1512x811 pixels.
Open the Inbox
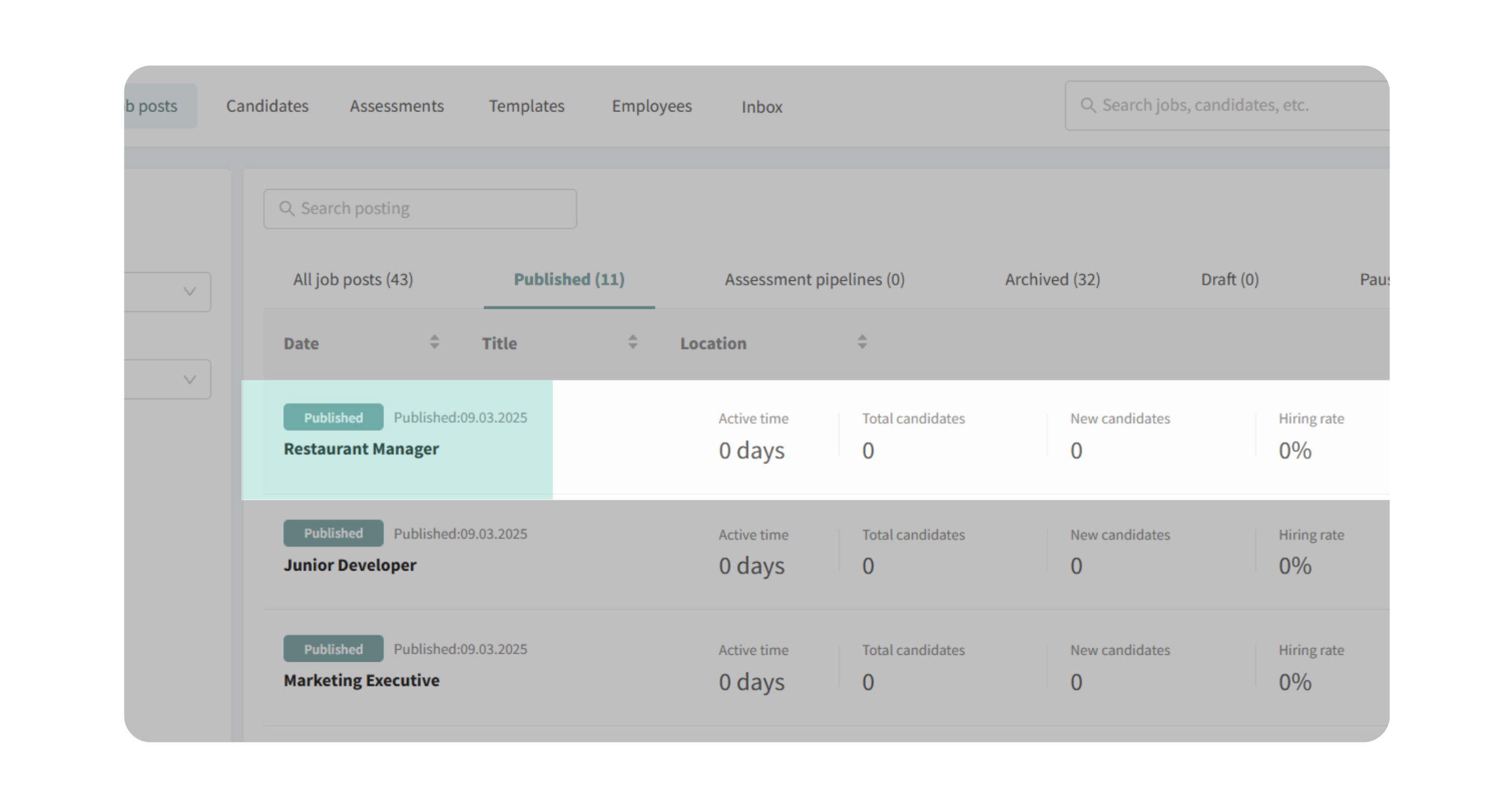[761, 107]
